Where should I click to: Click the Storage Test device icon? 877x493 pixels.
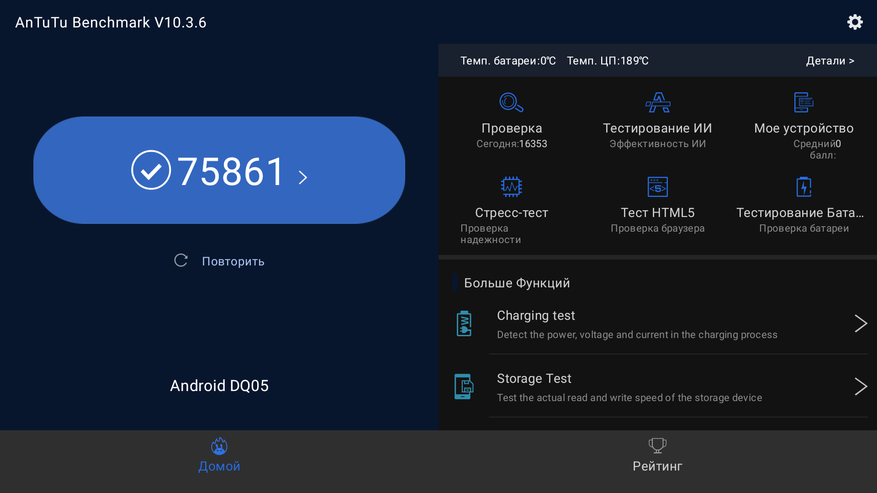pos(464,387)
